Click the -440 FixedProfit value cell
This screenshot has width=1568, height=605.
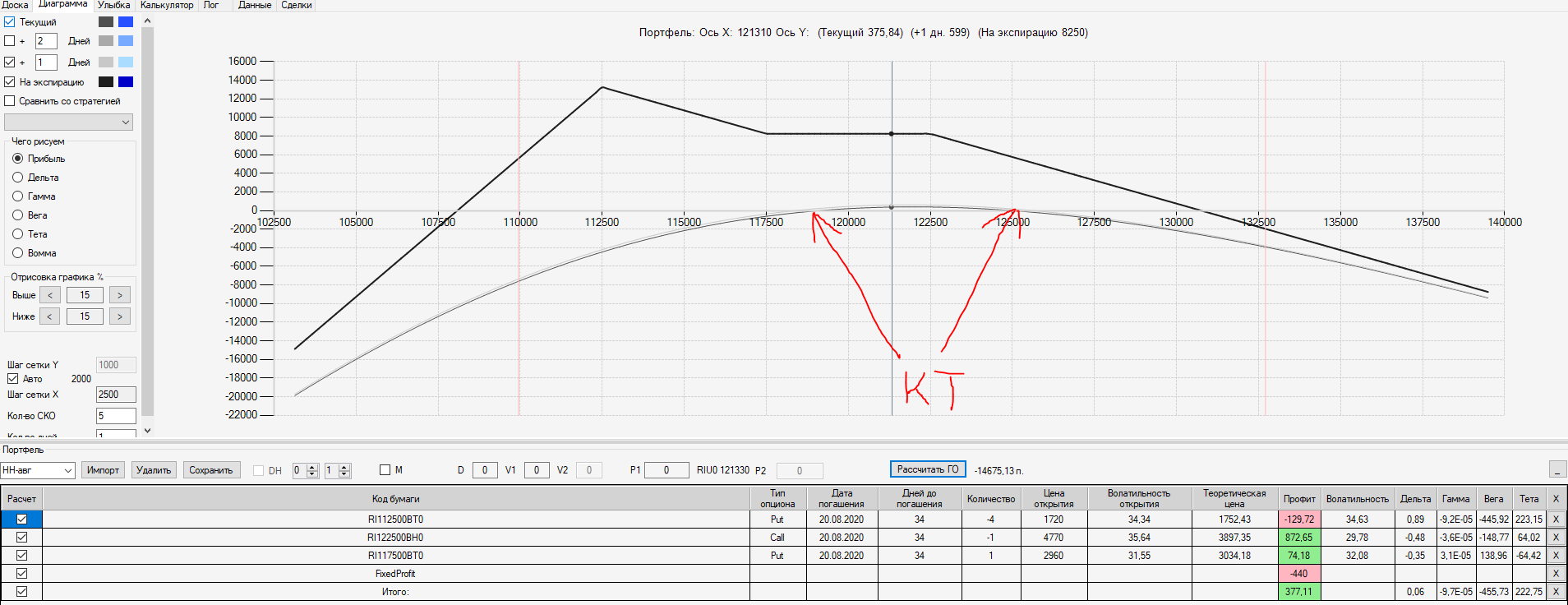click(1299, 574)
